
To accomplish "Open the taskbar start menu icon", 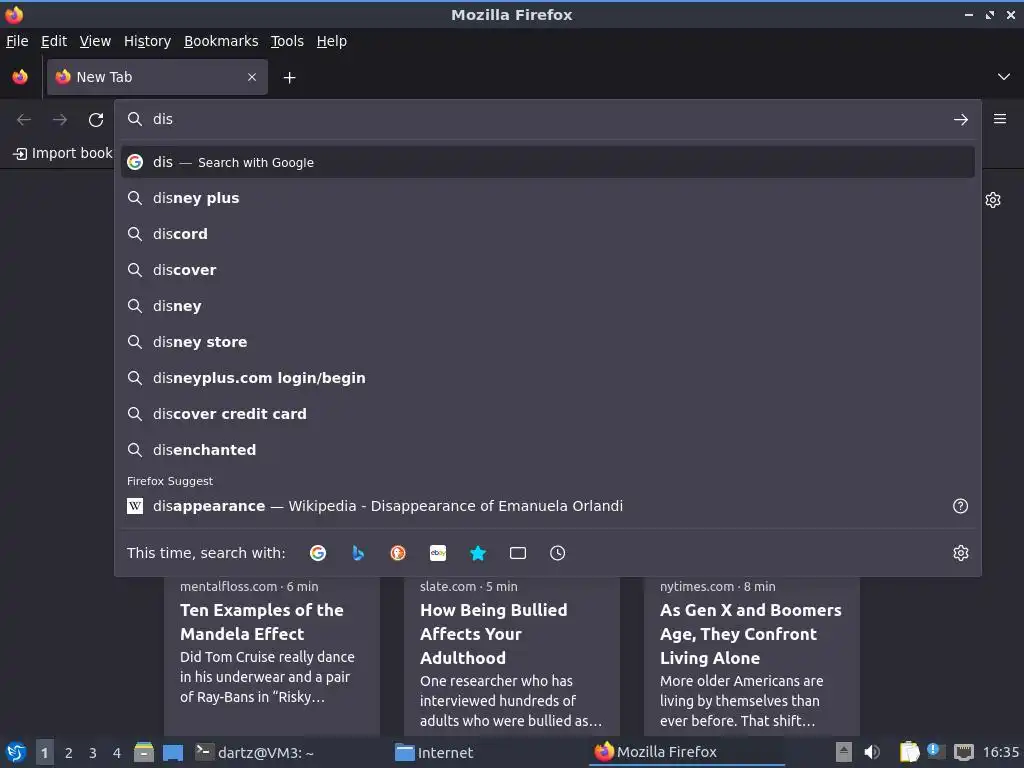I will click(16, 752).
